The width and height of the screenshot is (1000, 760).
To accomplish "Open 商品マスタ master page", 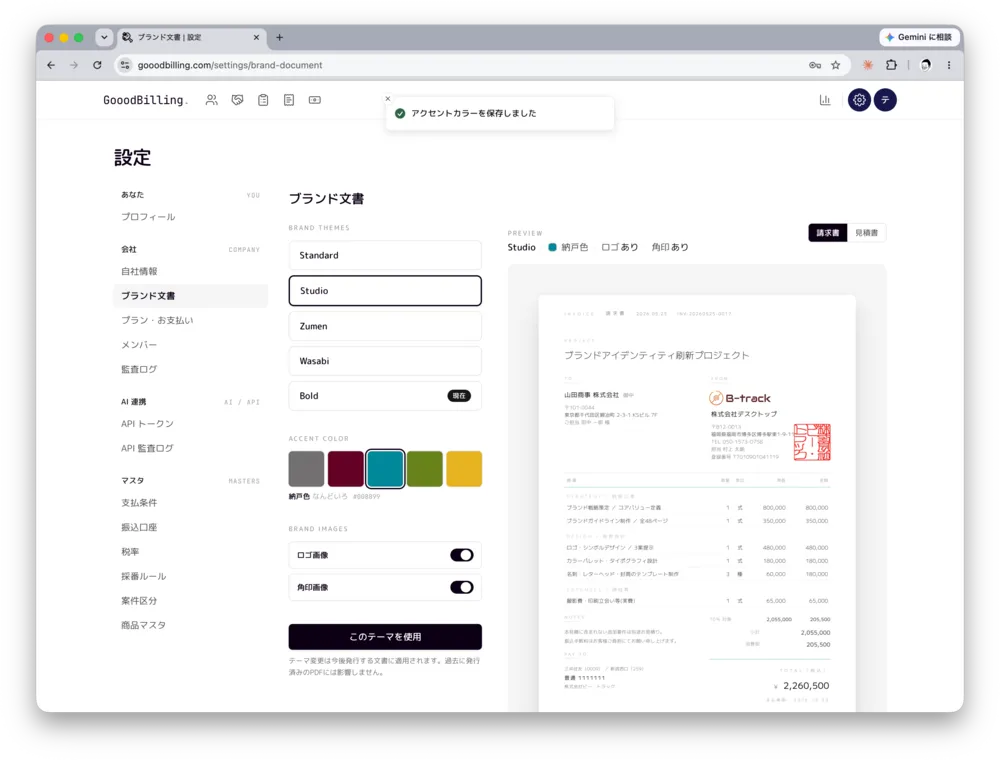I will pyautogui.click(x=143, y=625).
